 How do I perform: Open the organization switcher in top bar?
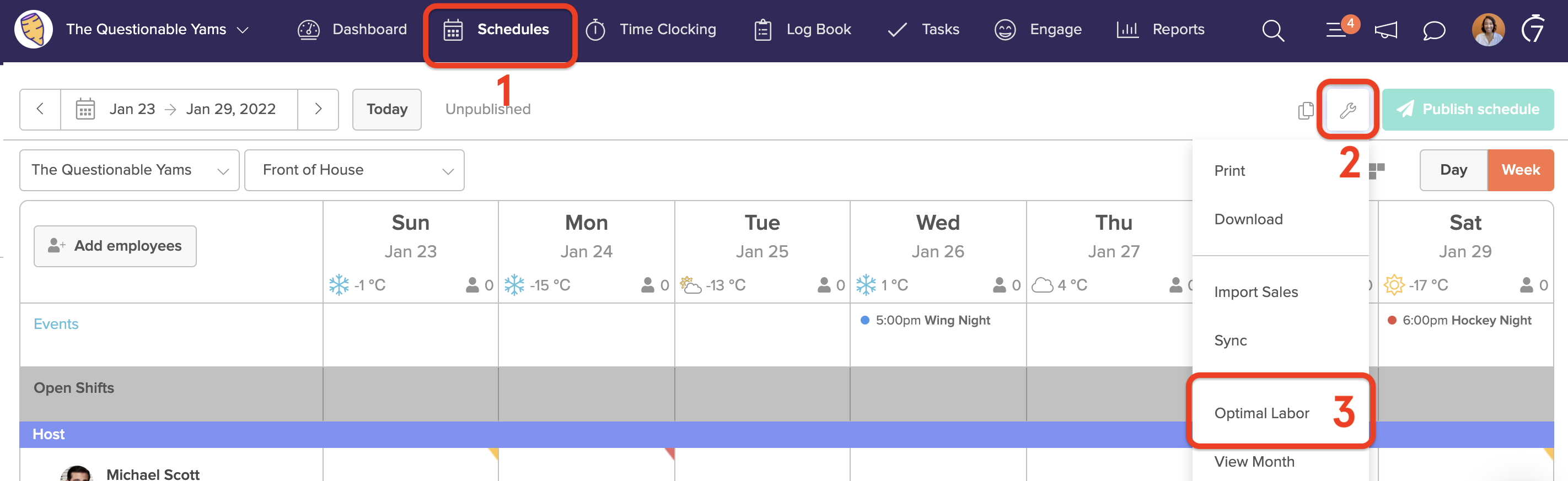click(157, 30)
